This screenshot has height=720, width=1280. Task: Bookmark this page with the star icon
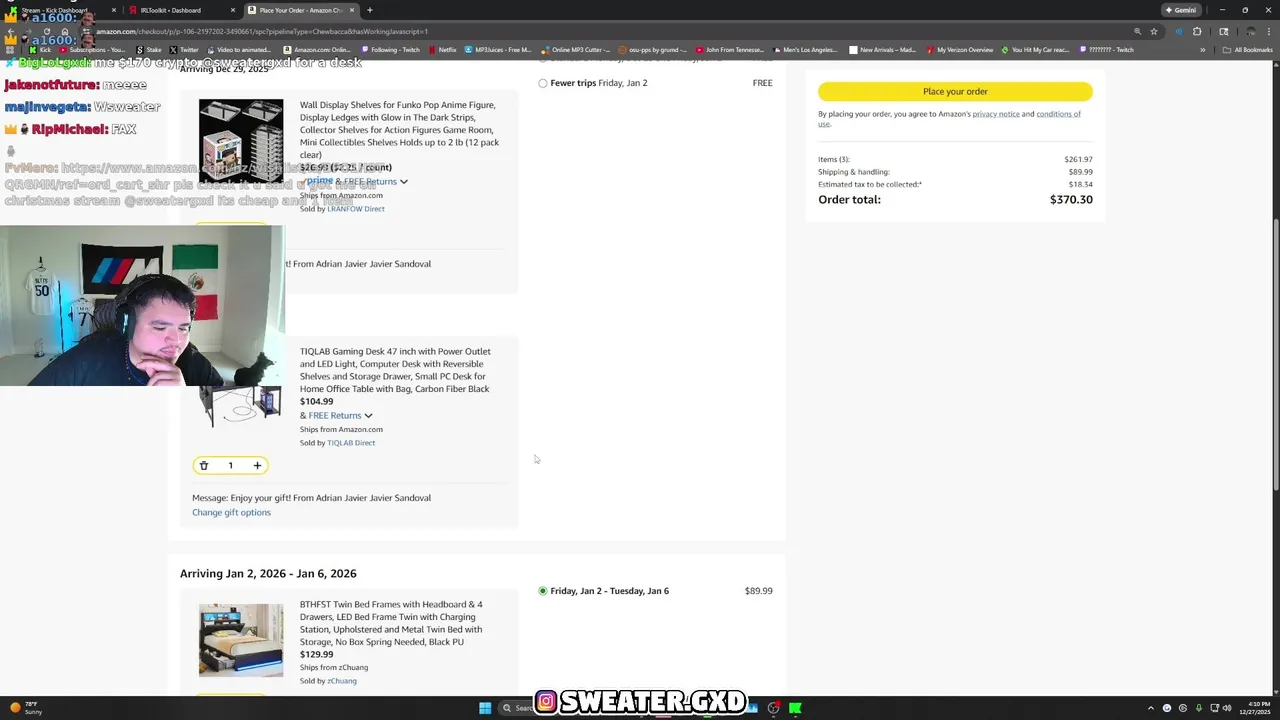[x=1153, y=31]
